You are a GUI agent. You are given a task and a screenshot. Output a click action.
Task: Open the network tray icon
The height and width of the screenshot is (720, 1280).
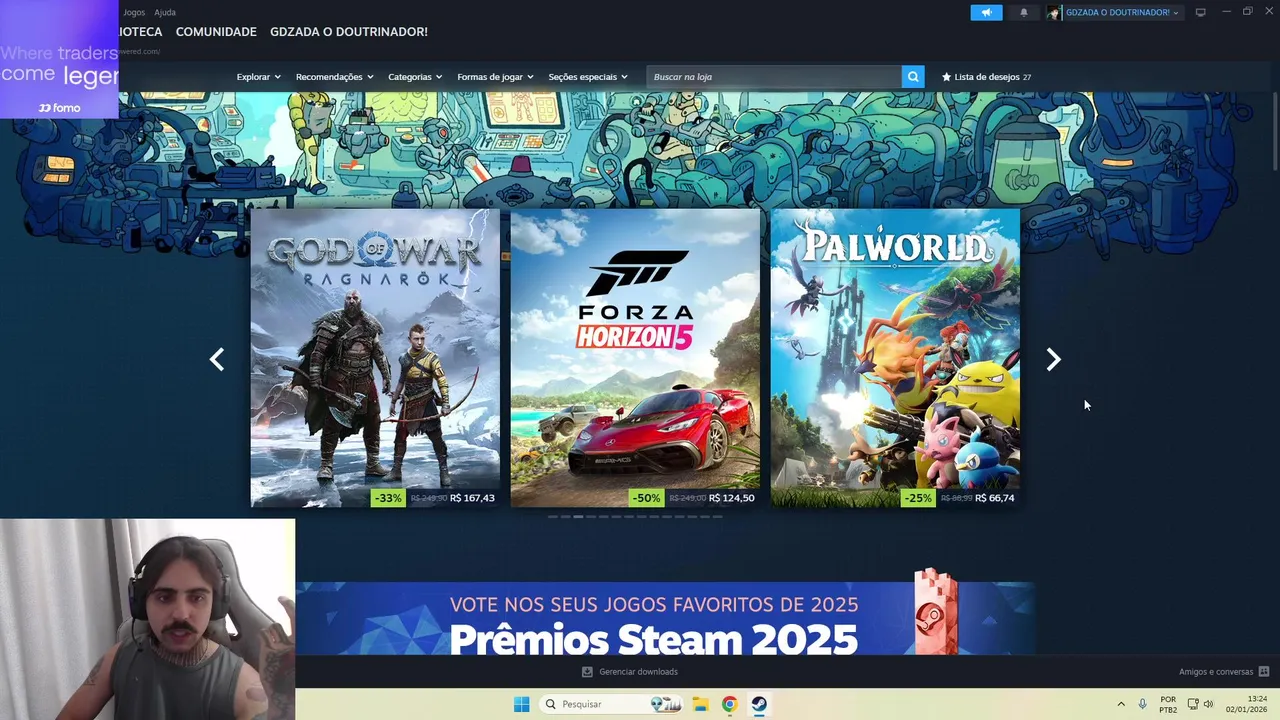[x=1193, y=704]
